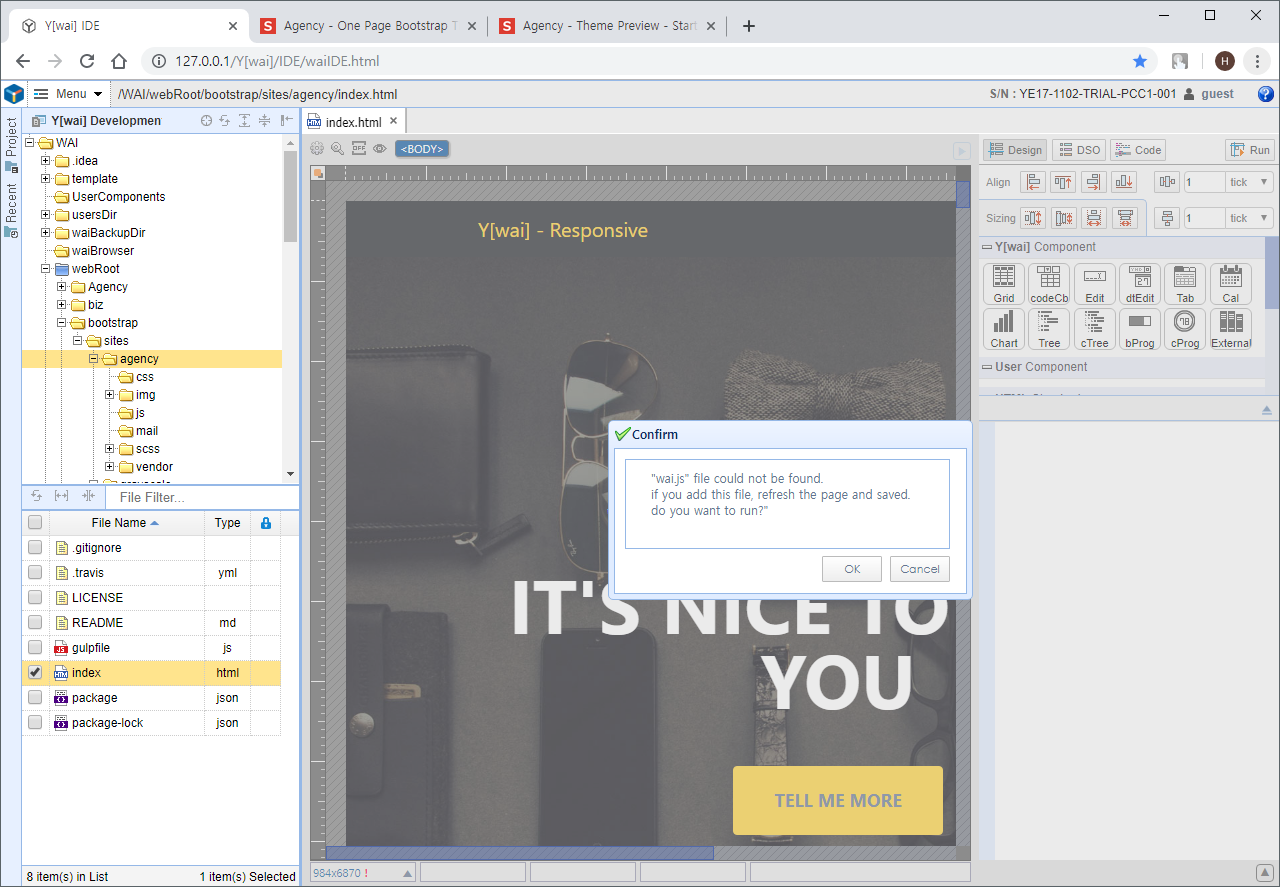Screen dimensions: 1280x887
Task: Uncheck the index file checkbox
Action: (x=35, y=673)
